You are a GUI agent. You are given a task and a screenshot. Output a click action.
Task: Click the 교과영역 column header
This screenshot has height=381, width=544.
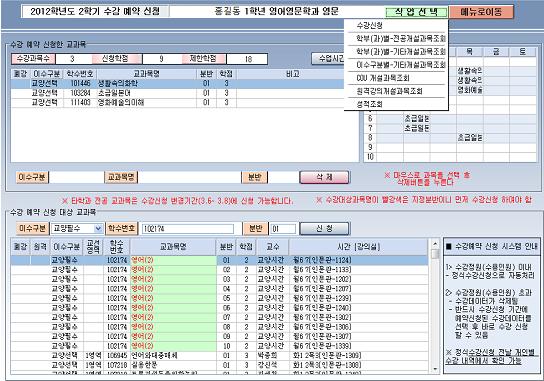click(x=93, y=247)
